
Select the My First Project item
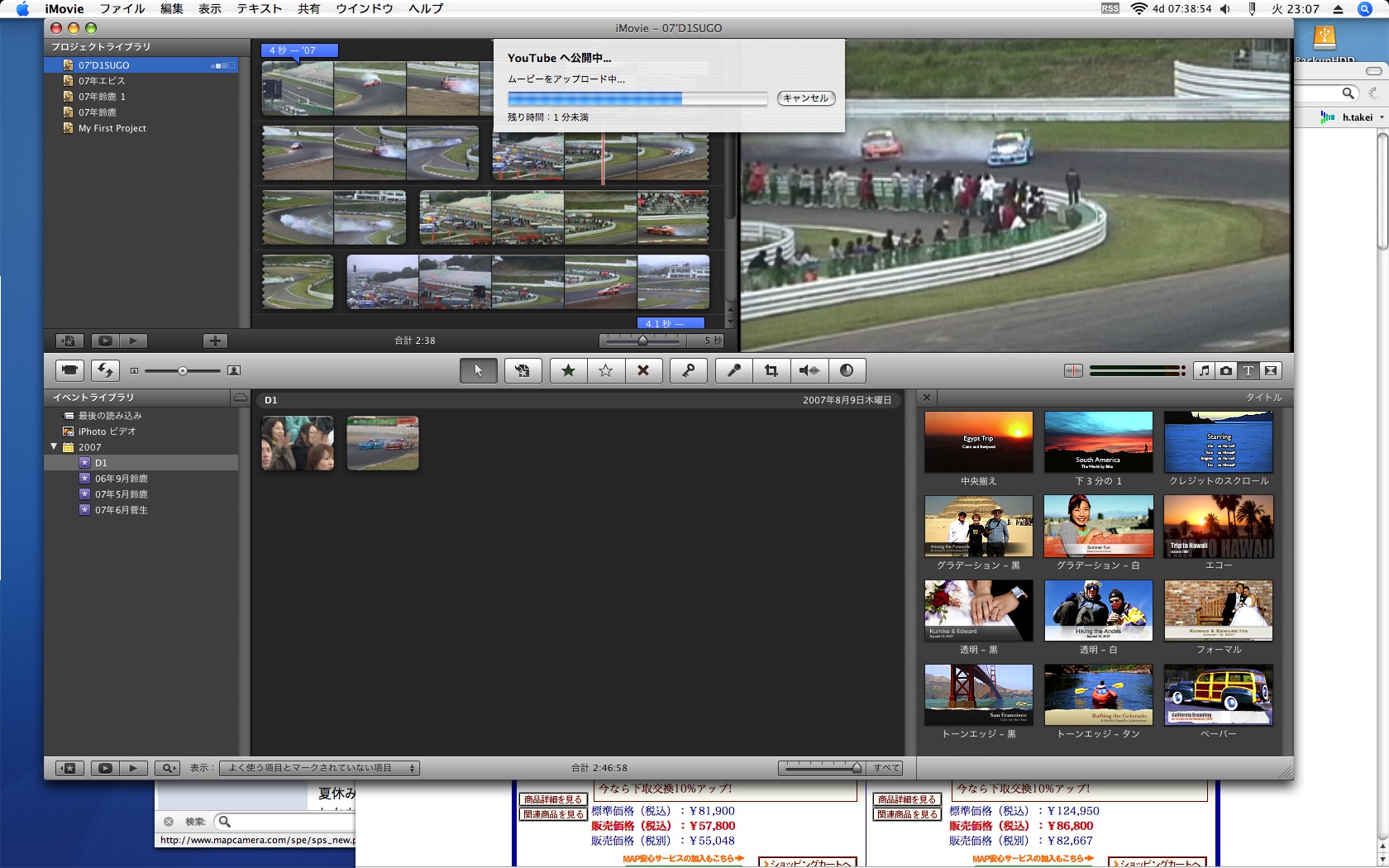coord(141,128)
